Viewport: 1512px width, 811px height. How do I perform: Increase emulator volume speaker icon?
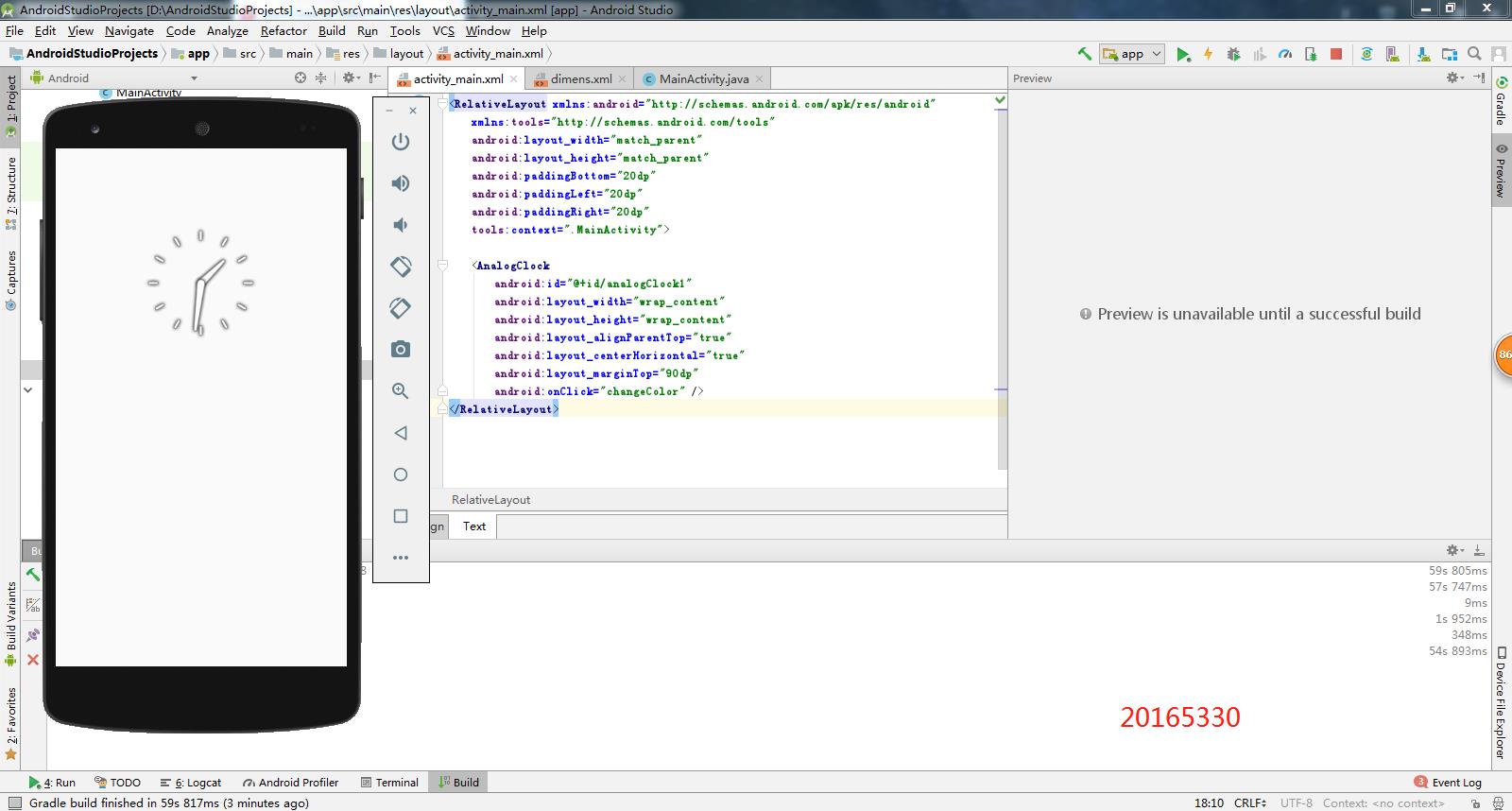(x=401, y=183)
